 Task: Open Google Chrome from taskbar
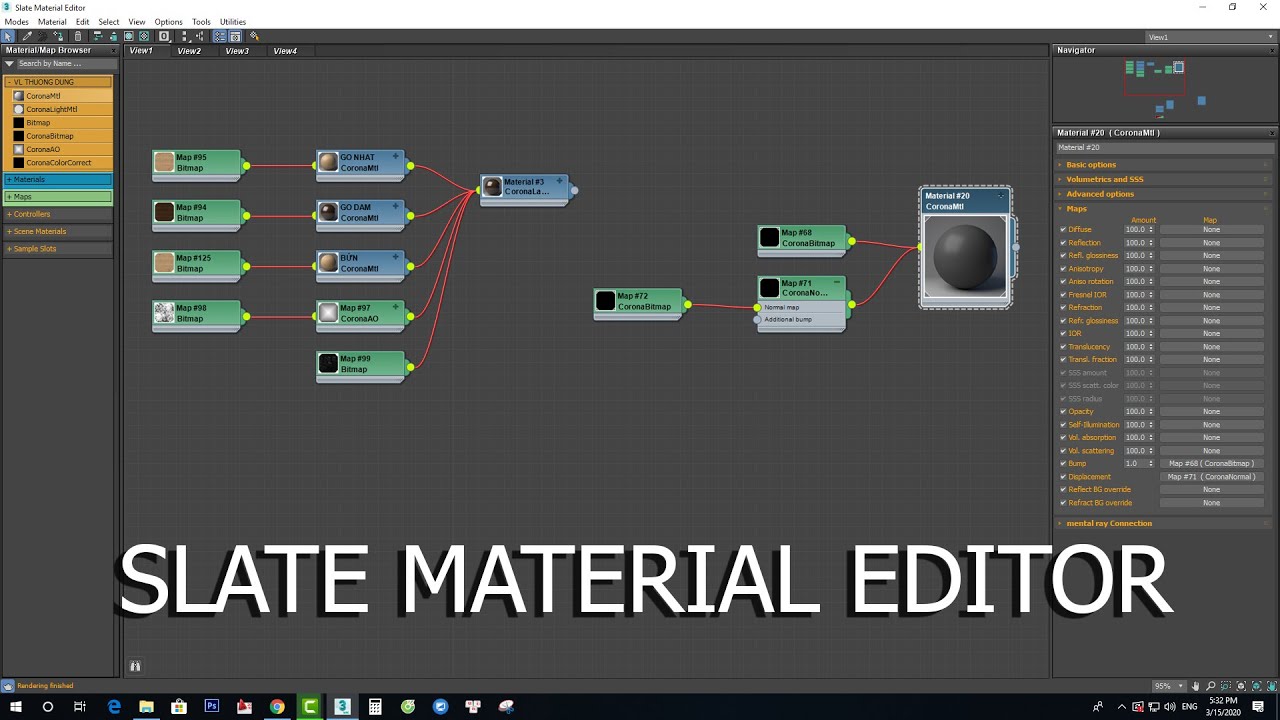[277, 706]
